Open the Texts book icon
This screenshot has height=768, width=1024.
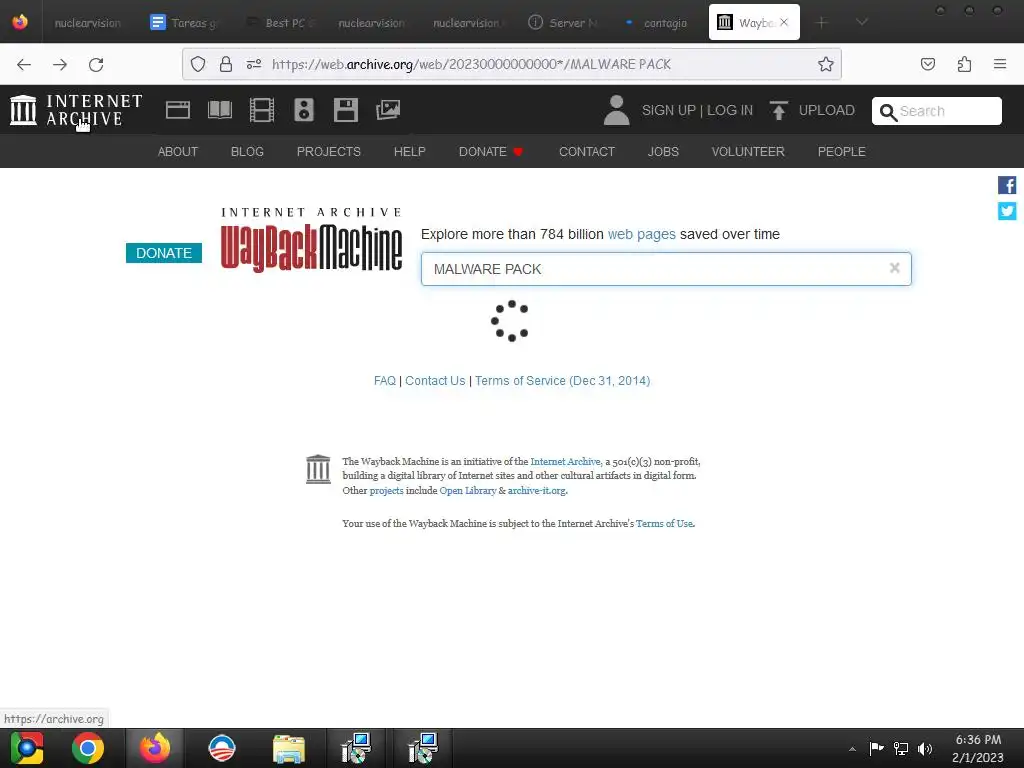click(219, 110)
